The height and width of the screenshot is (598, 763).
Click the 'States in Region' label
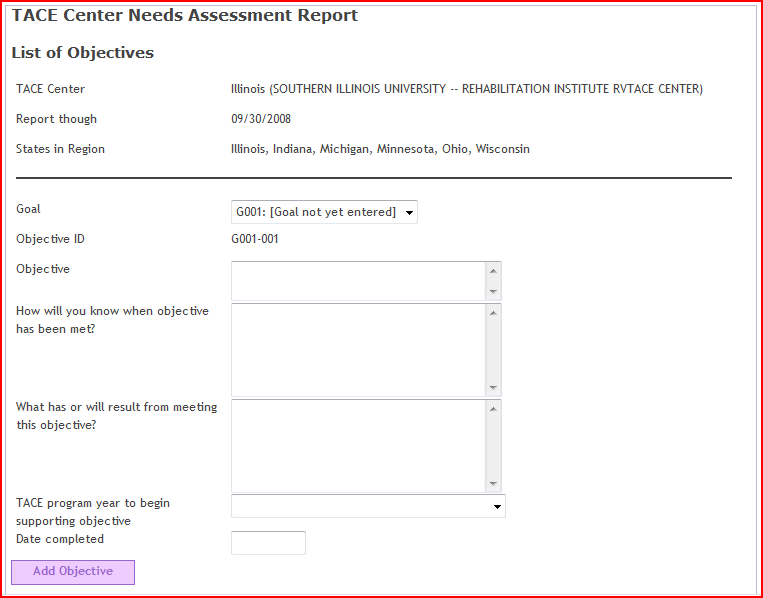click(60, 149)
